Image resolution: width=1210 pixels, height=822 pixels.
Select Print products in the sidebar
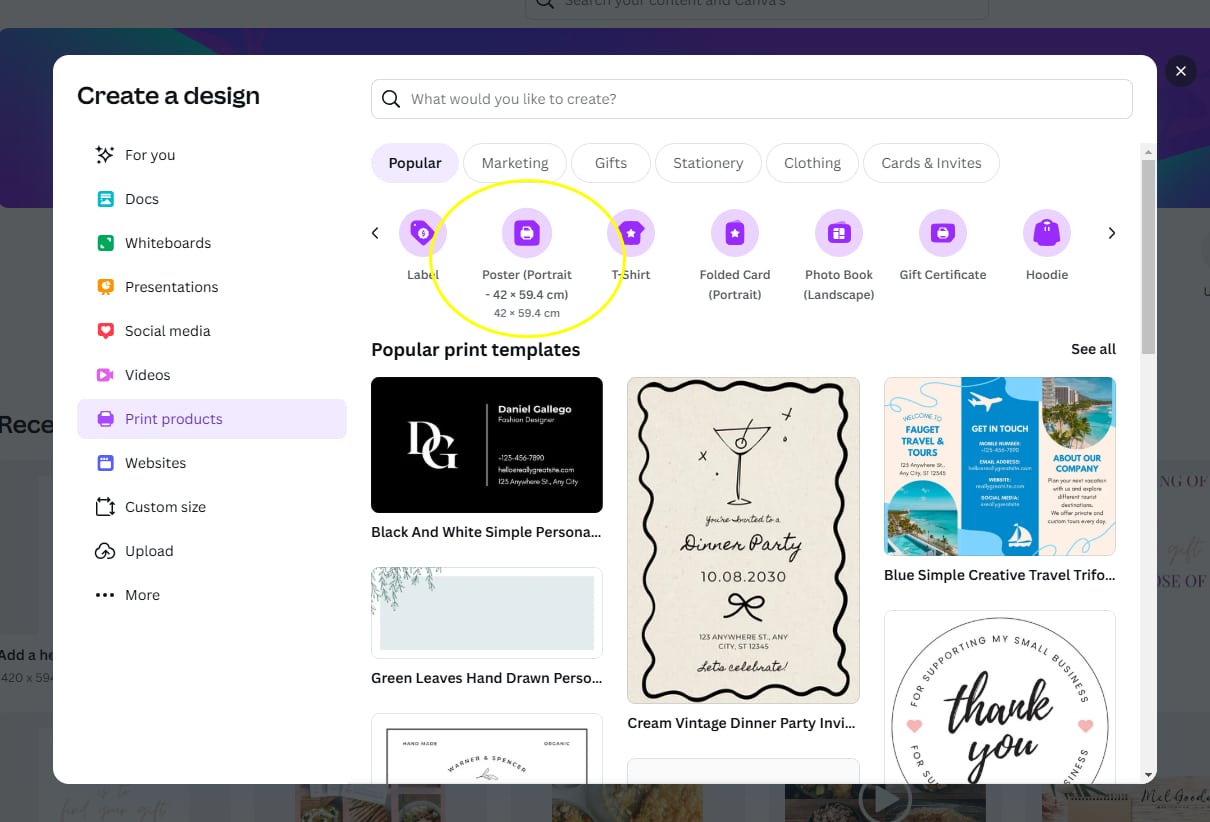(212, 419)
